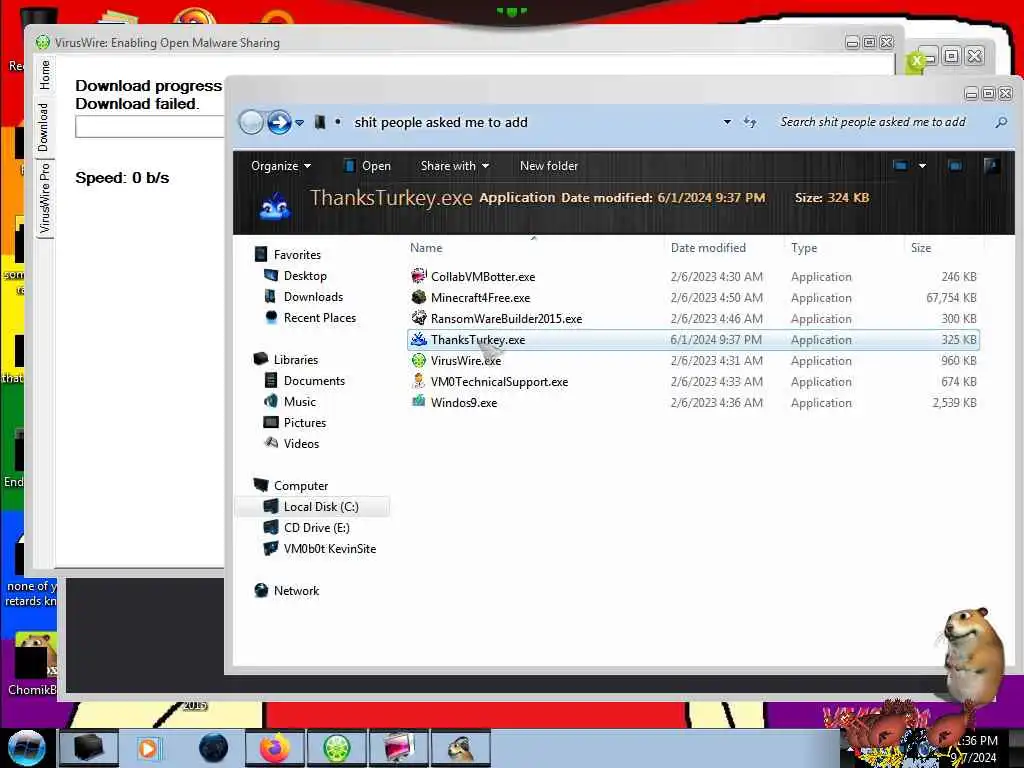Select VM0TechnicalSupport.exe file icon
This screenshot has width=1024, height=768.
click(419, 381)
